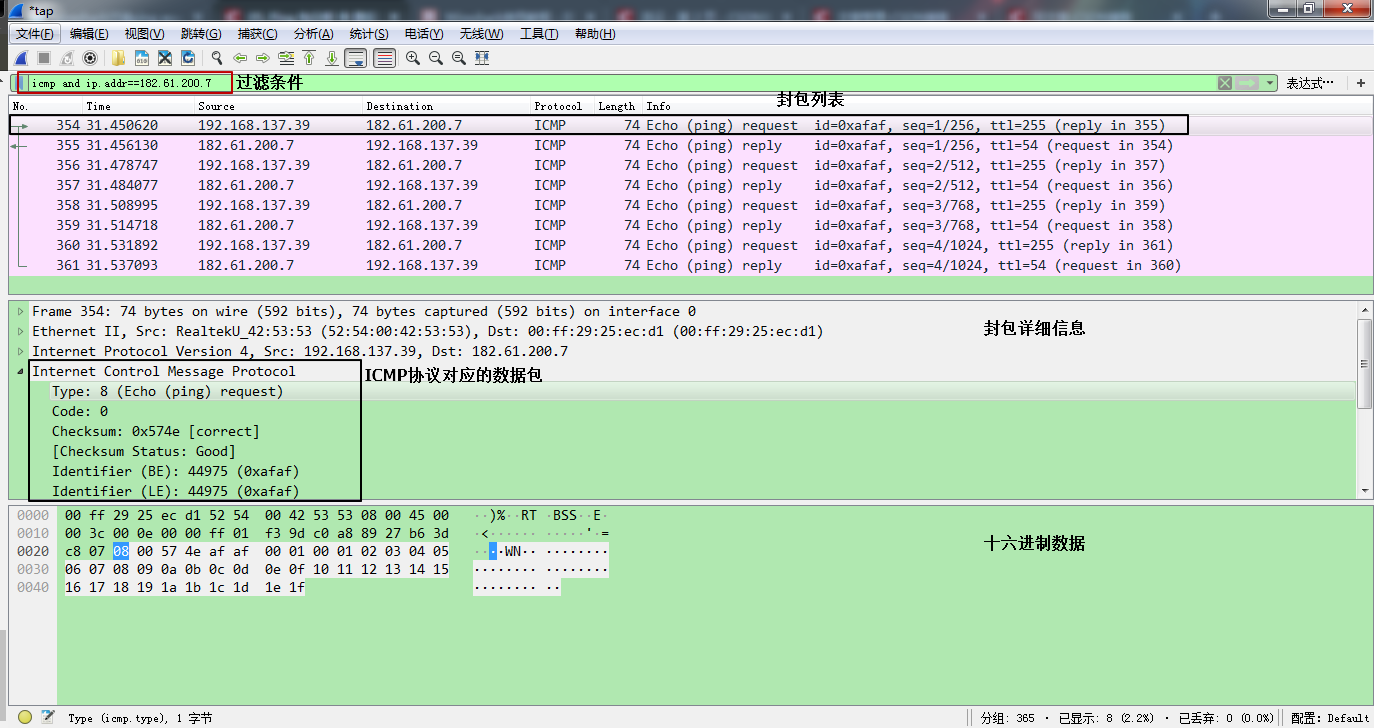1374x728 pixels.
Task: Open the filter bookmark dropdown
Action: pyautogui.click(x=21, y=82)
